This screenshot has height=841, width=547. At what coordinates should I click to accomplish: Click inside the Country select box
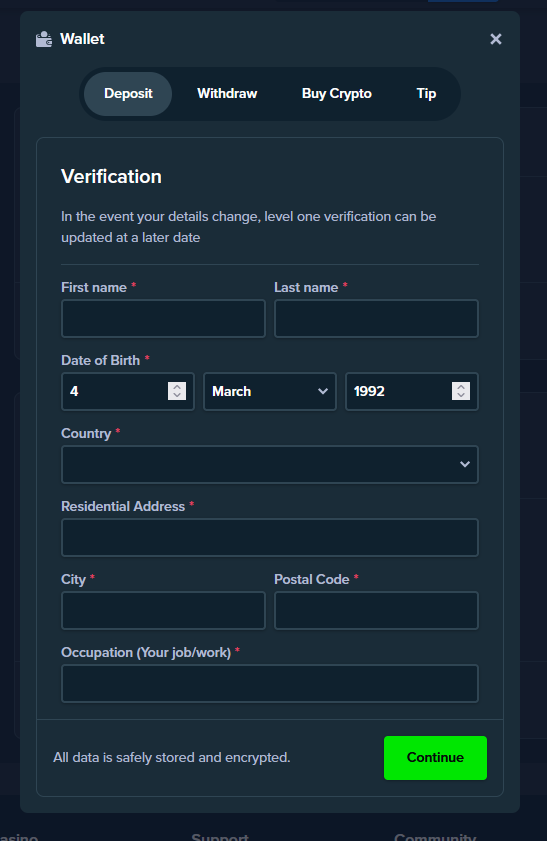[270, 464]
